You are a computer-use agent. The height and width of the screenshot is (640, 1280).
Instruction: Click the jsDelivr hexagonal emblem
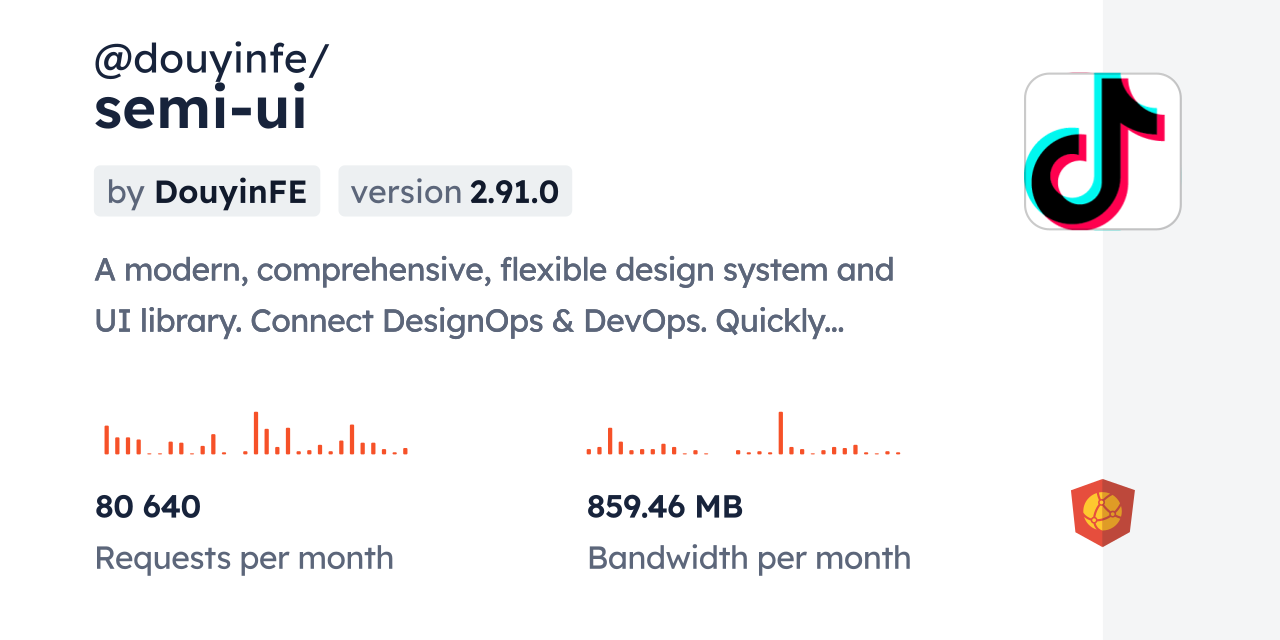point(1102,510)
